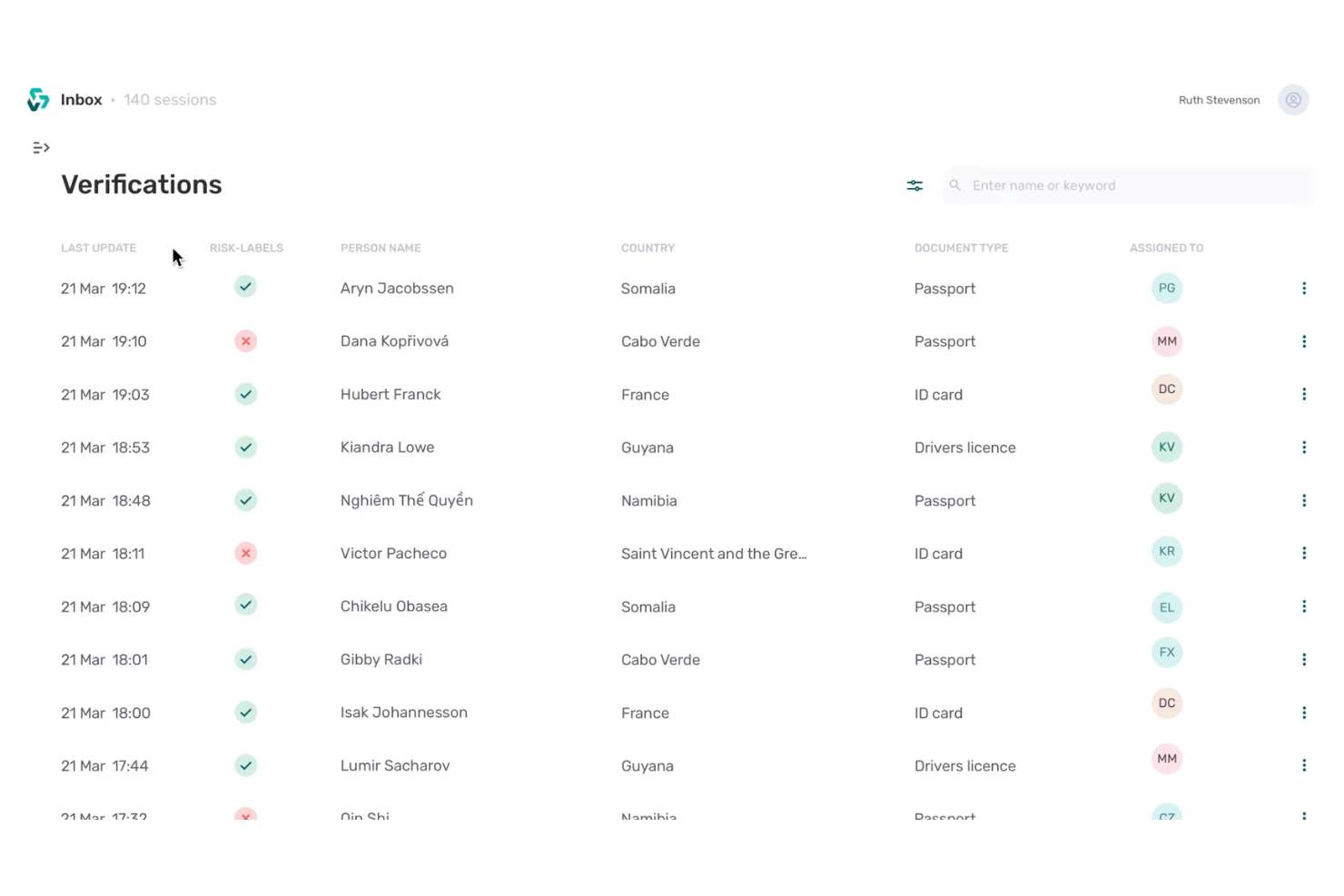This screenshot has height=896, width=1344.
Task: Click the green check for Isak Johannesson
Action: [245, 713]
